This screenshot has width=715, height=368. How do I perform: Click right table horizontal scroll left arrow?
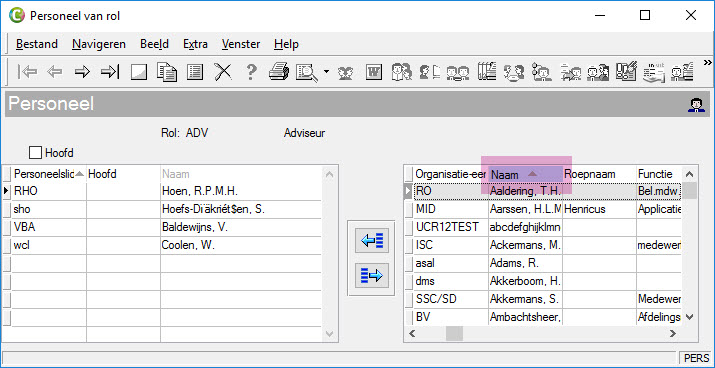tap(413, 333)
